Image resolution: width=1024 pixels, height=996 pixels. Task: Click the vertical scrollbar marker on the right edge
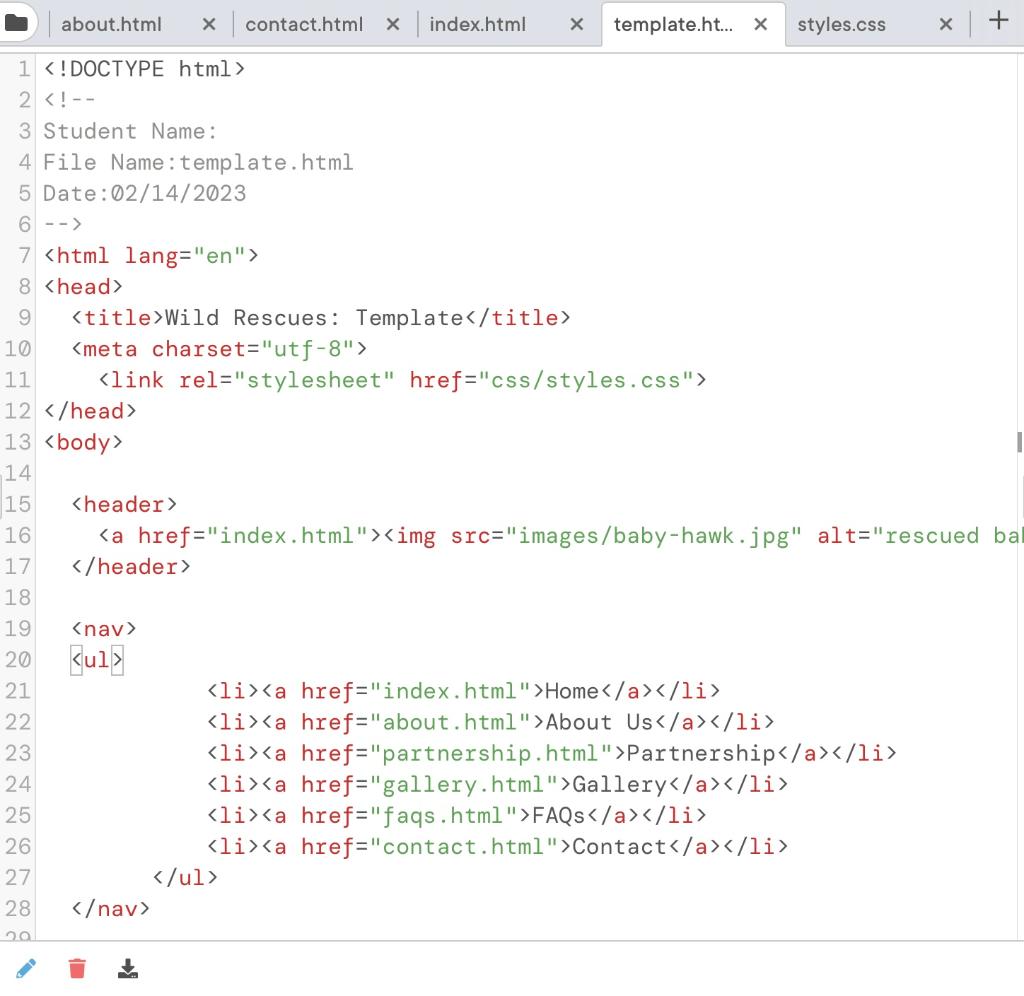(1019, 442)
